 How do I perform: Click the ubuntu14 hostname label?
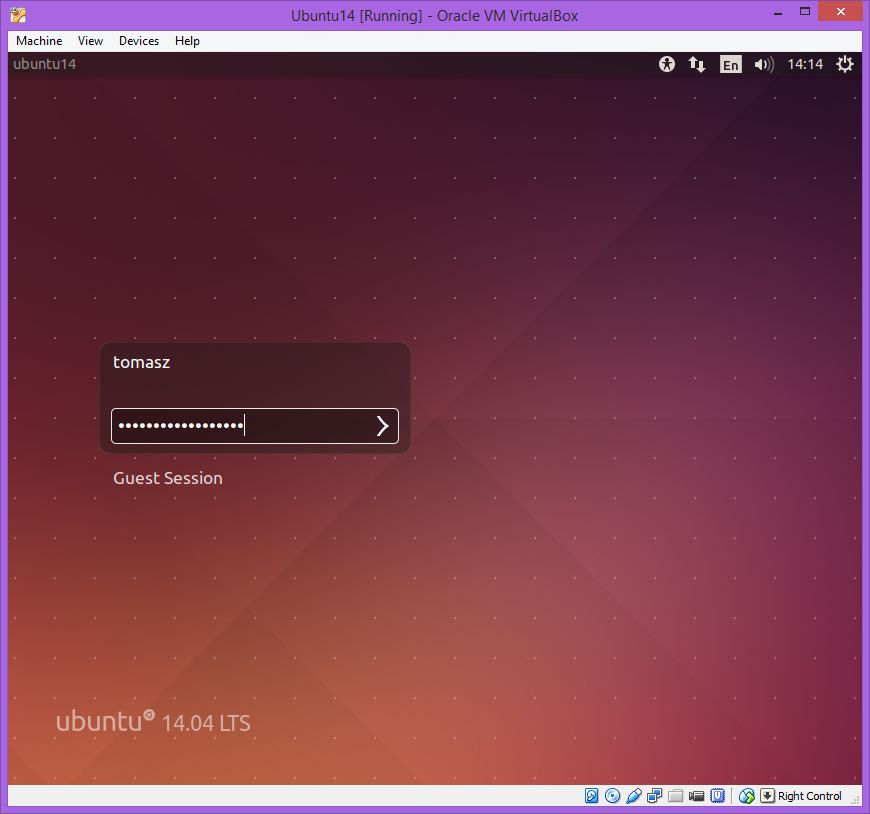pos(44,64)
